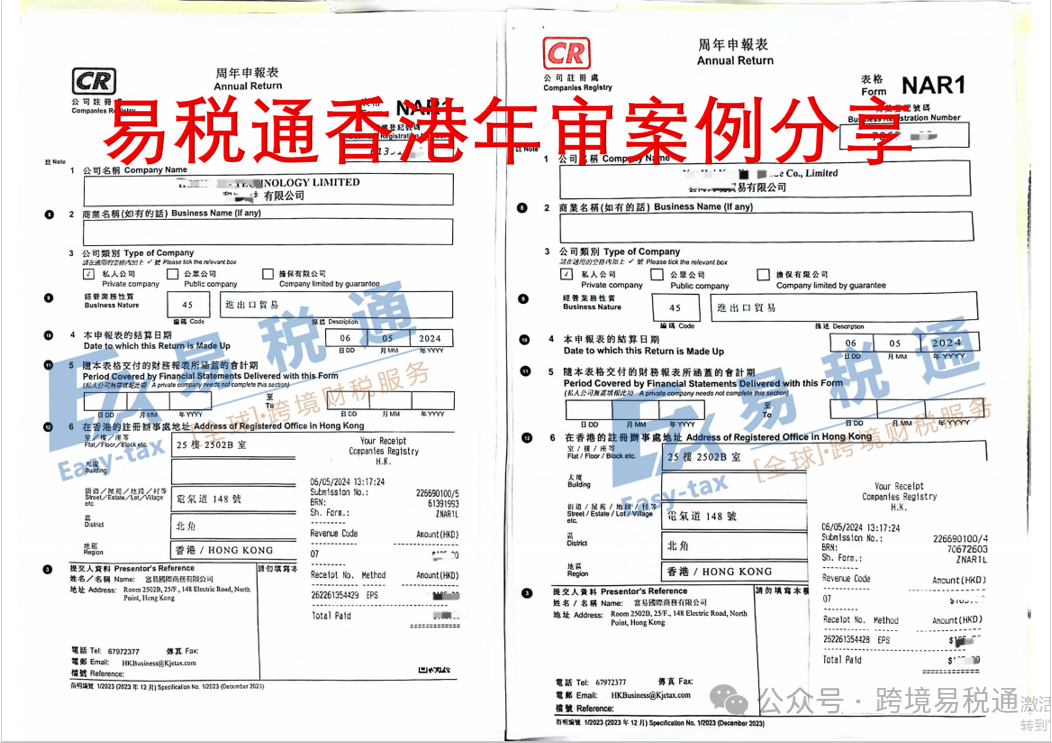
Task: Click month field 05 on left form
Action: click(387, 338)
